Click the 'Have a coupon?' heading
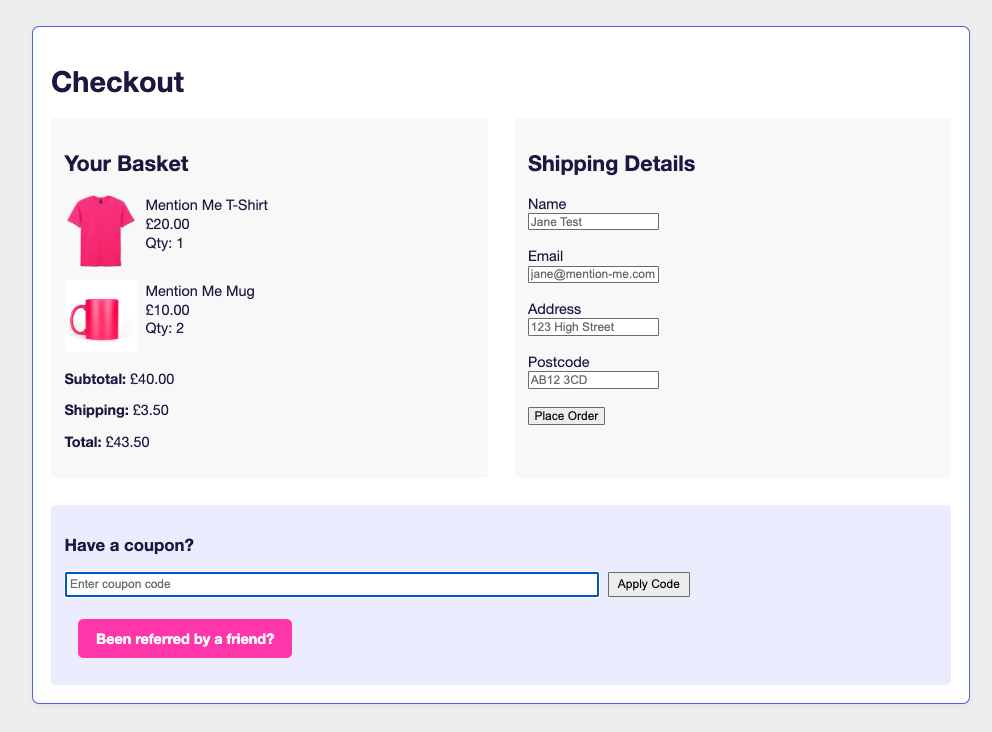Image resolution: width=992 pixels, height=732 pixels. 129,545
